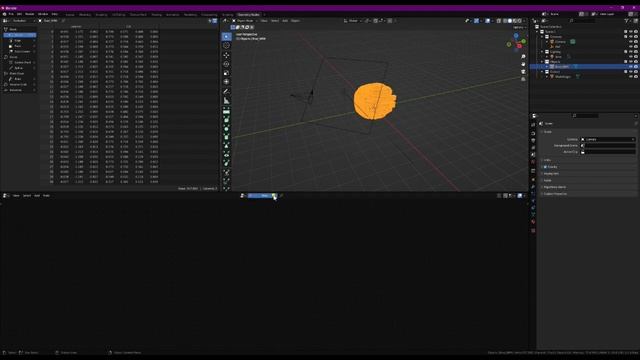Open the File menu

[11, 14]
